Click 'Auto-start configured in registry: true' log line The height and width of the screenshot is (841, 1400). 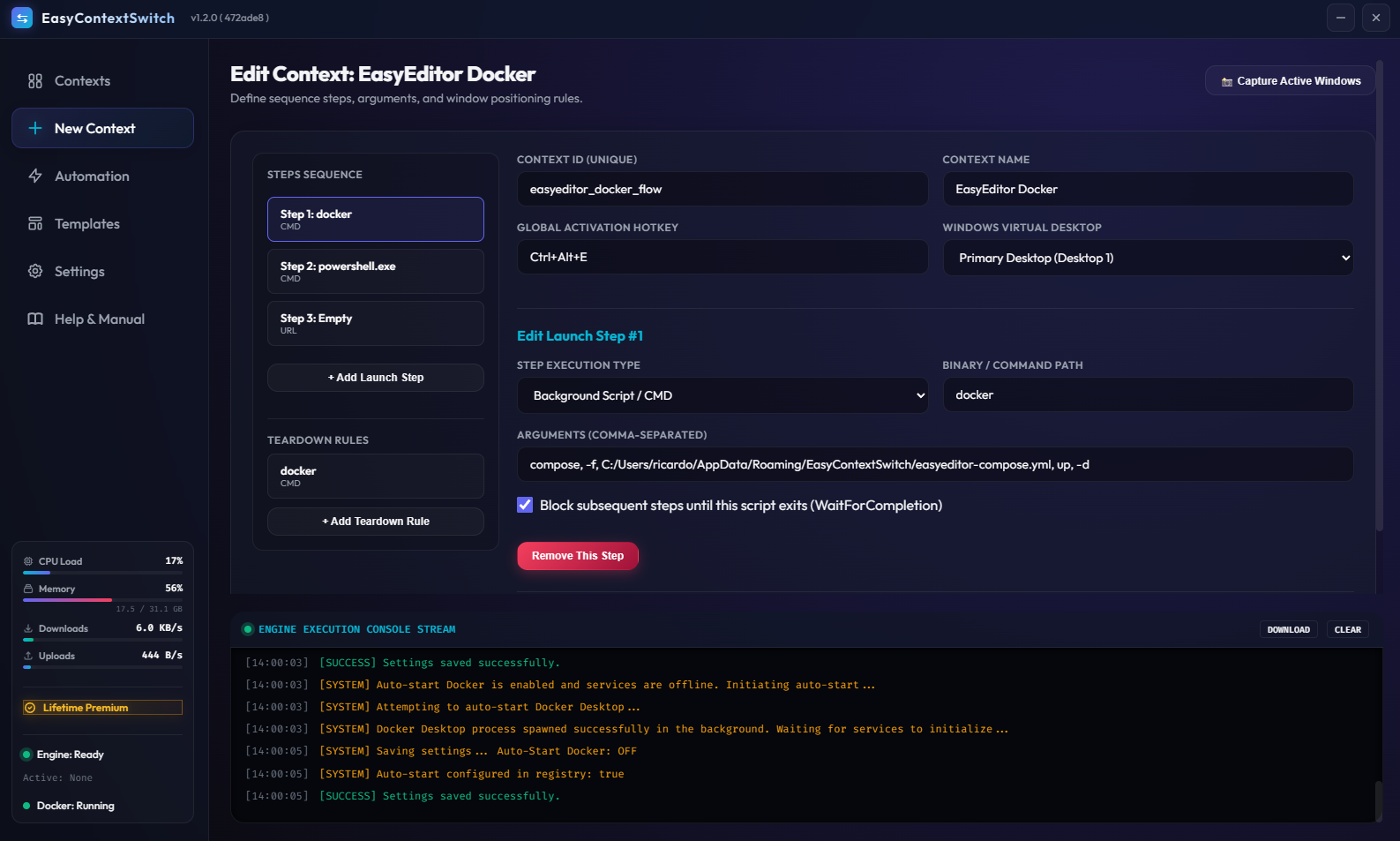tap(471, 774)
